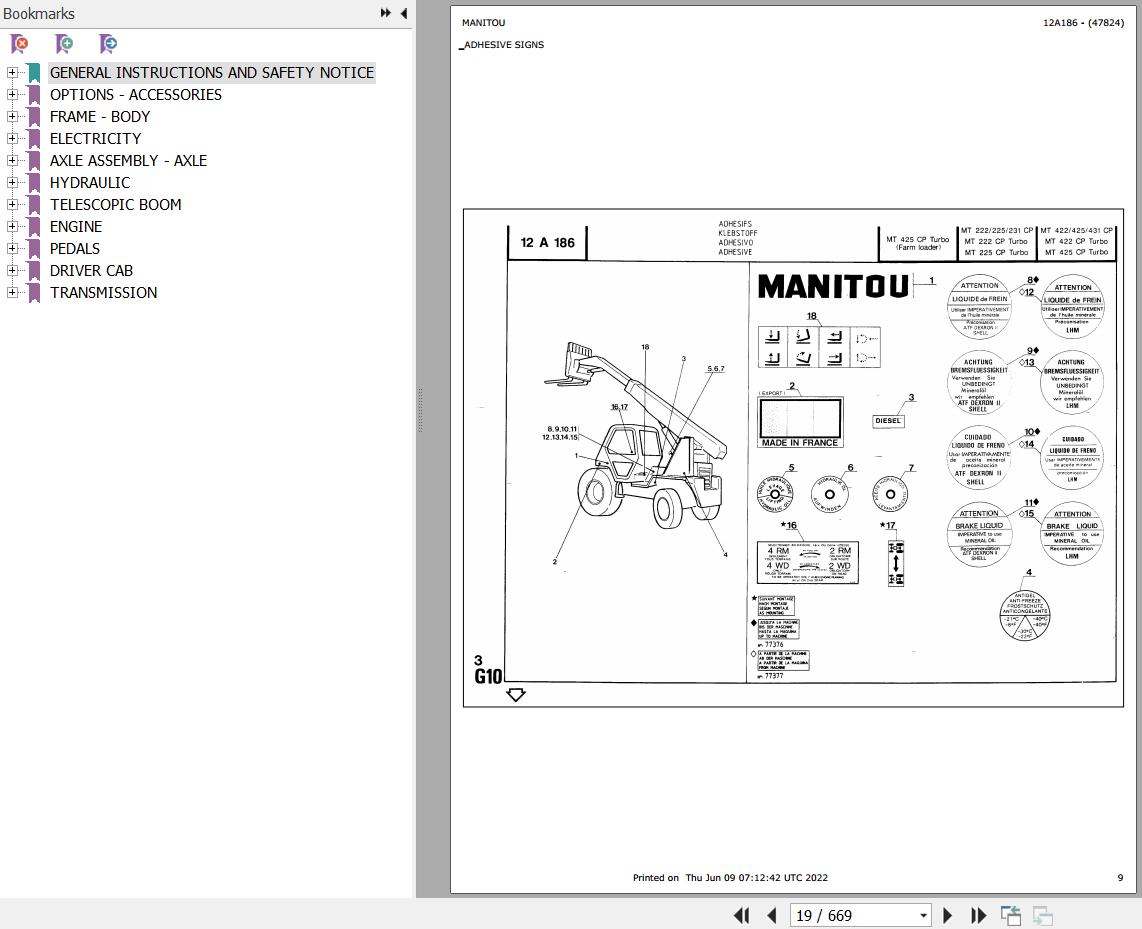Expand the ENGINE bookmark node

tap(12, 226)
